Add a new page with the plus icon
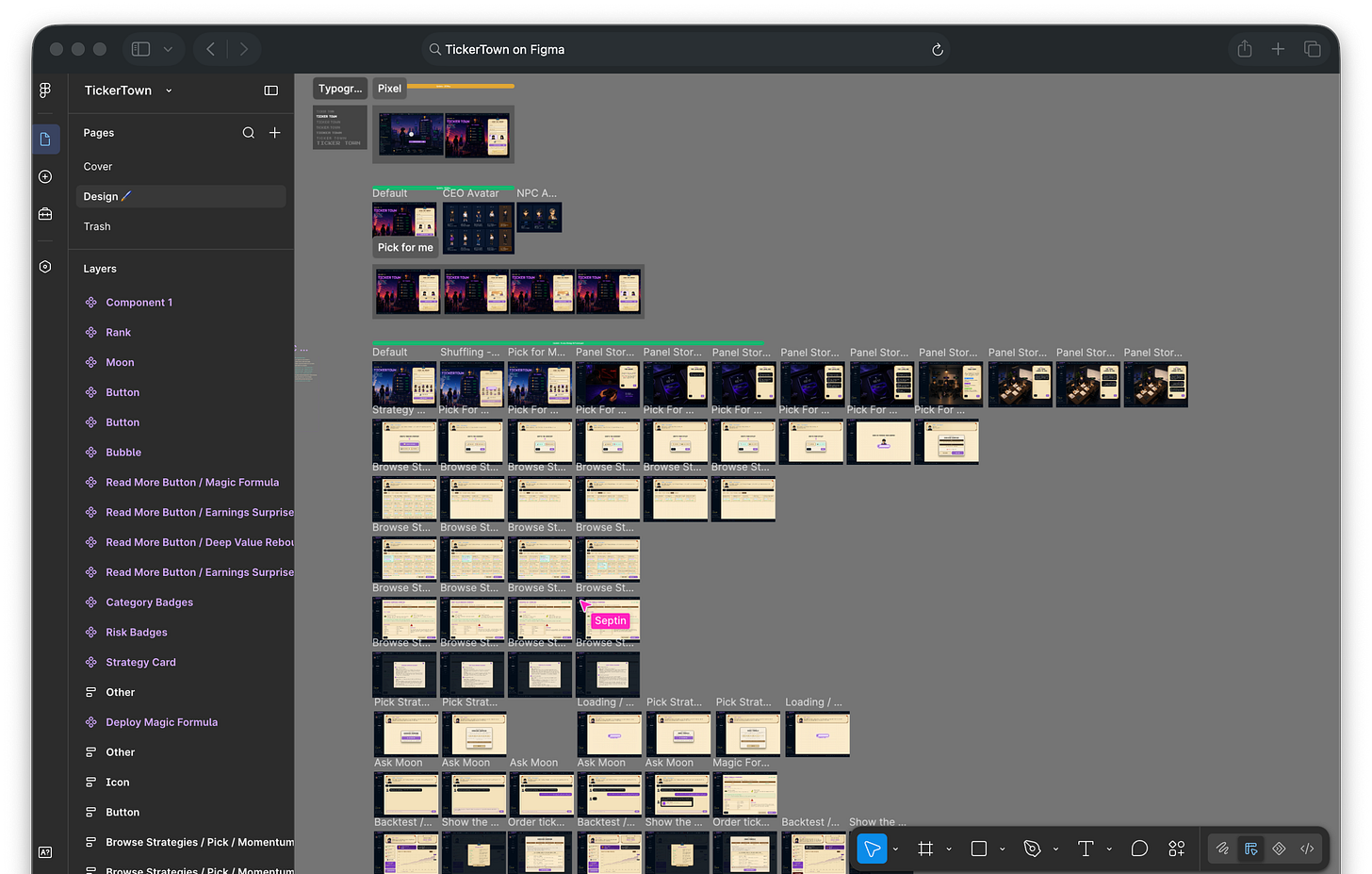The image size is (1372, 874). pyautogui.click(x=275, y=133)
